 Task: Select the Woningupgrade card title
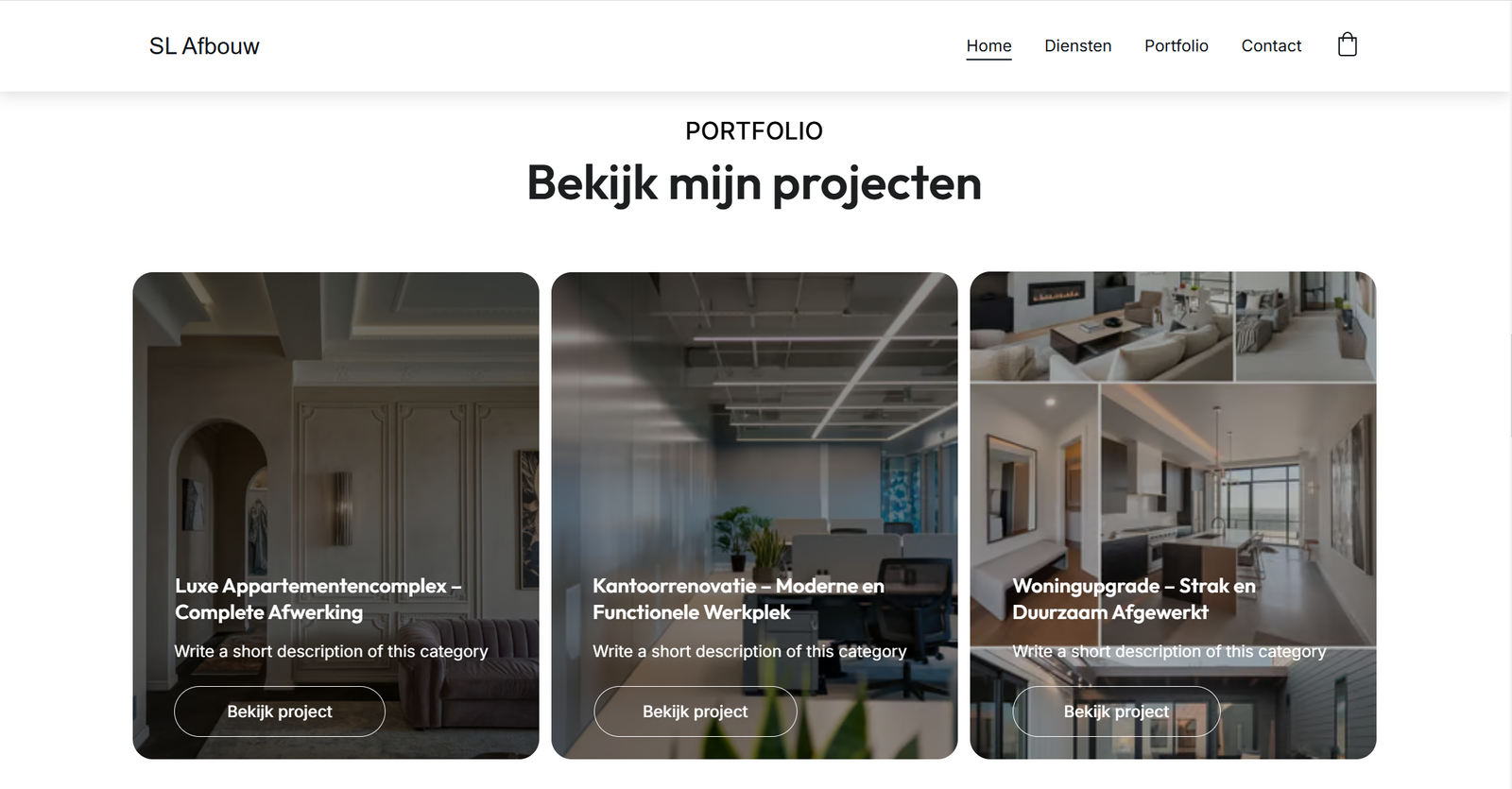[1134, 599]
